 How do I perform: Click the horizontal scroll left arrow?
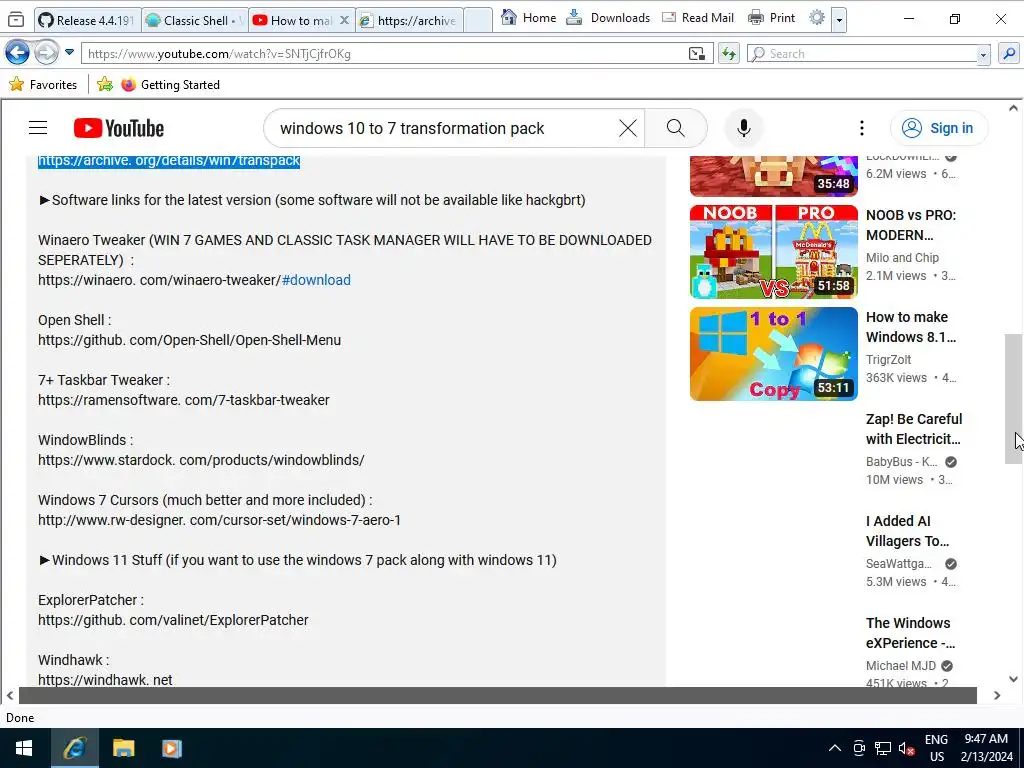pos(10,696)
